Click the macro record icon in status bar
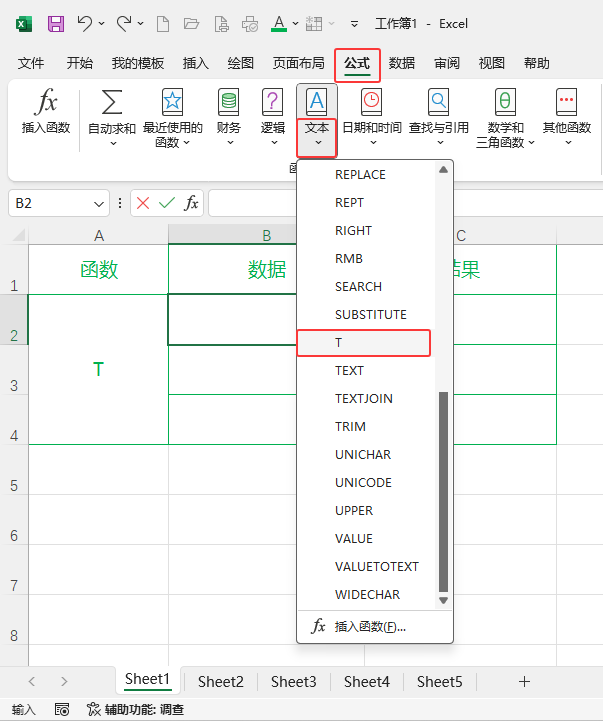This screenshot has width=603, height=721. click(x=62, y=710)
